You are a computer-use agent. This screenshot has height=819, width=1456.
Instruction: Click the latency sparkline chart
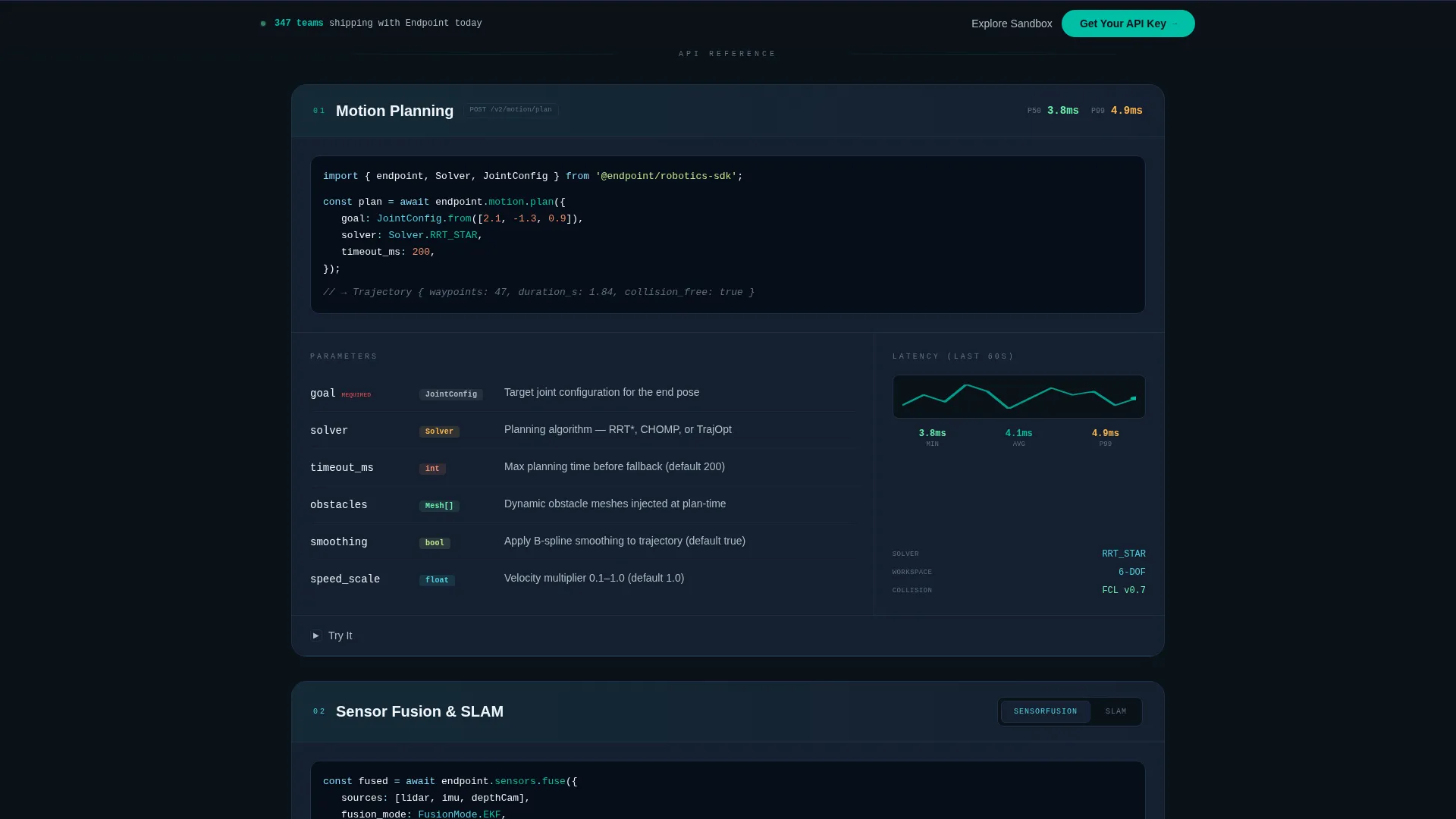click(1018, 397)
